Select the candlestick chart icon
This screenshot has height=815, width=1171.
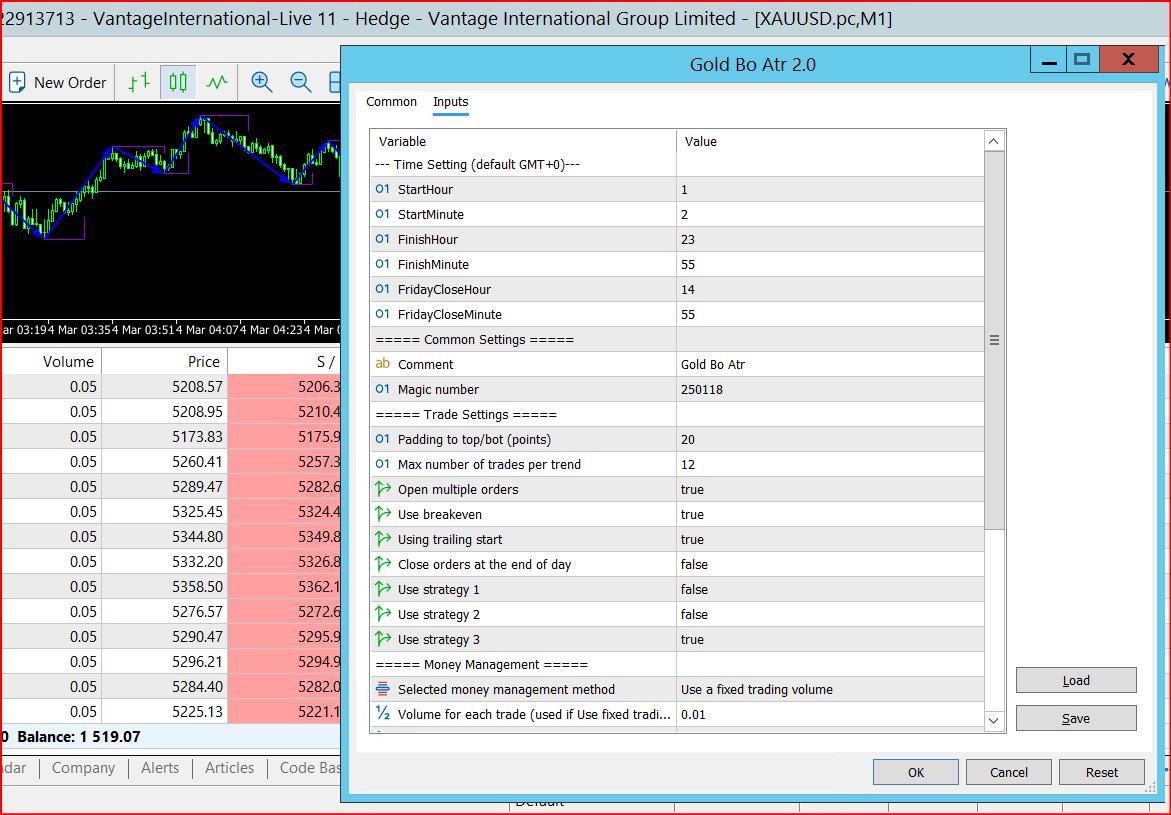(178, 83)
